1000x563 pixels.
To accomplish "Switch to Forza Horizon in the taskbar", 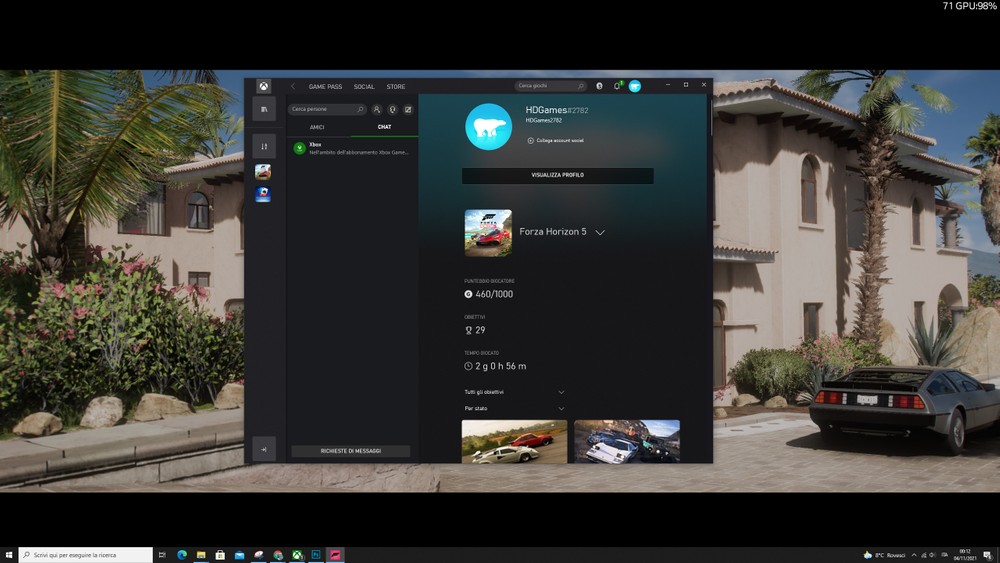I will click(335, 555).
